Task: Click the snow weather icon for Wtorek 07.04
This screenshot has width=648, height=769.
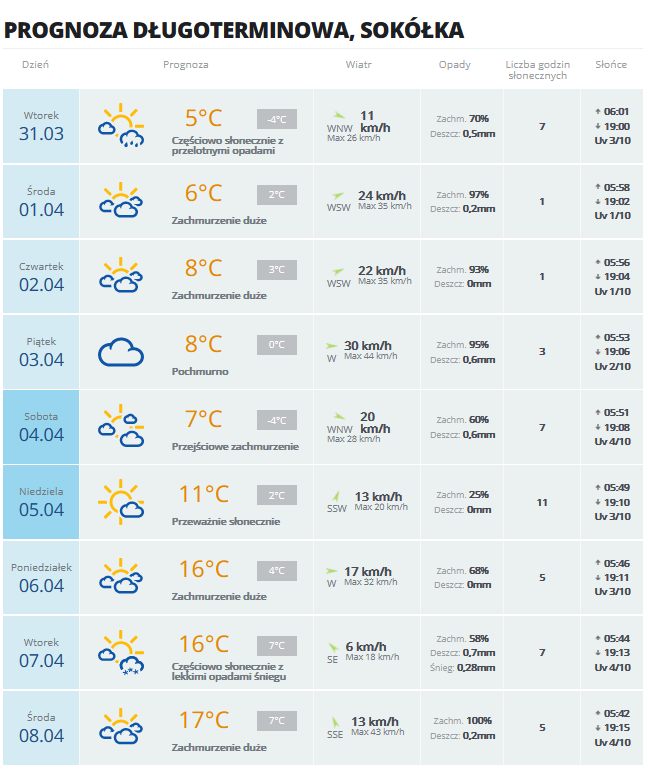Action: coord(121,652)
